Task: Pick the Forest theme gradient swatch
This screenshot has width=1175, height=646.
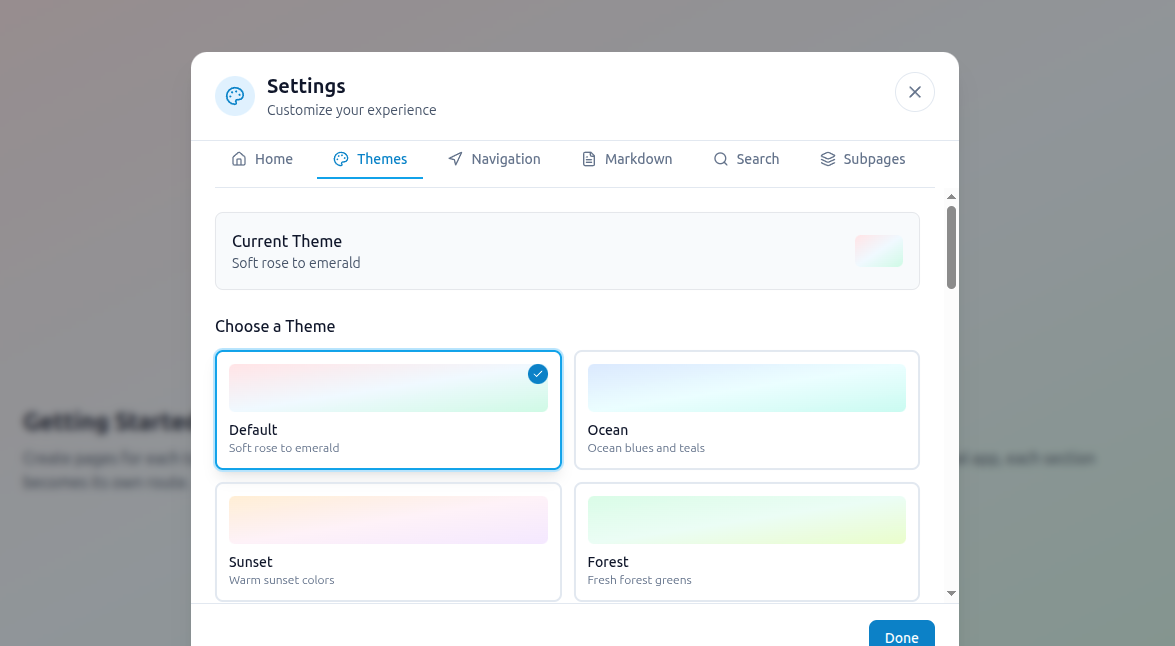Action: pos(746,520)
